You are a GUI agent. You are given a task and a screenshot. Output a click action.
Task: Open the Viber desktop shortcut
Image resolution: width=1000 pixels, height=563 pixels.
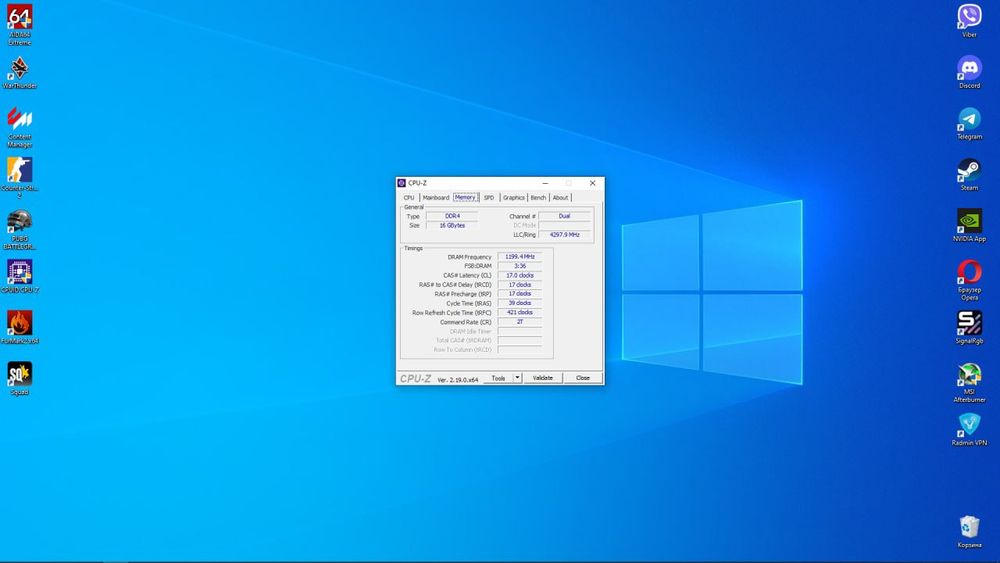[x=969, y=20]
